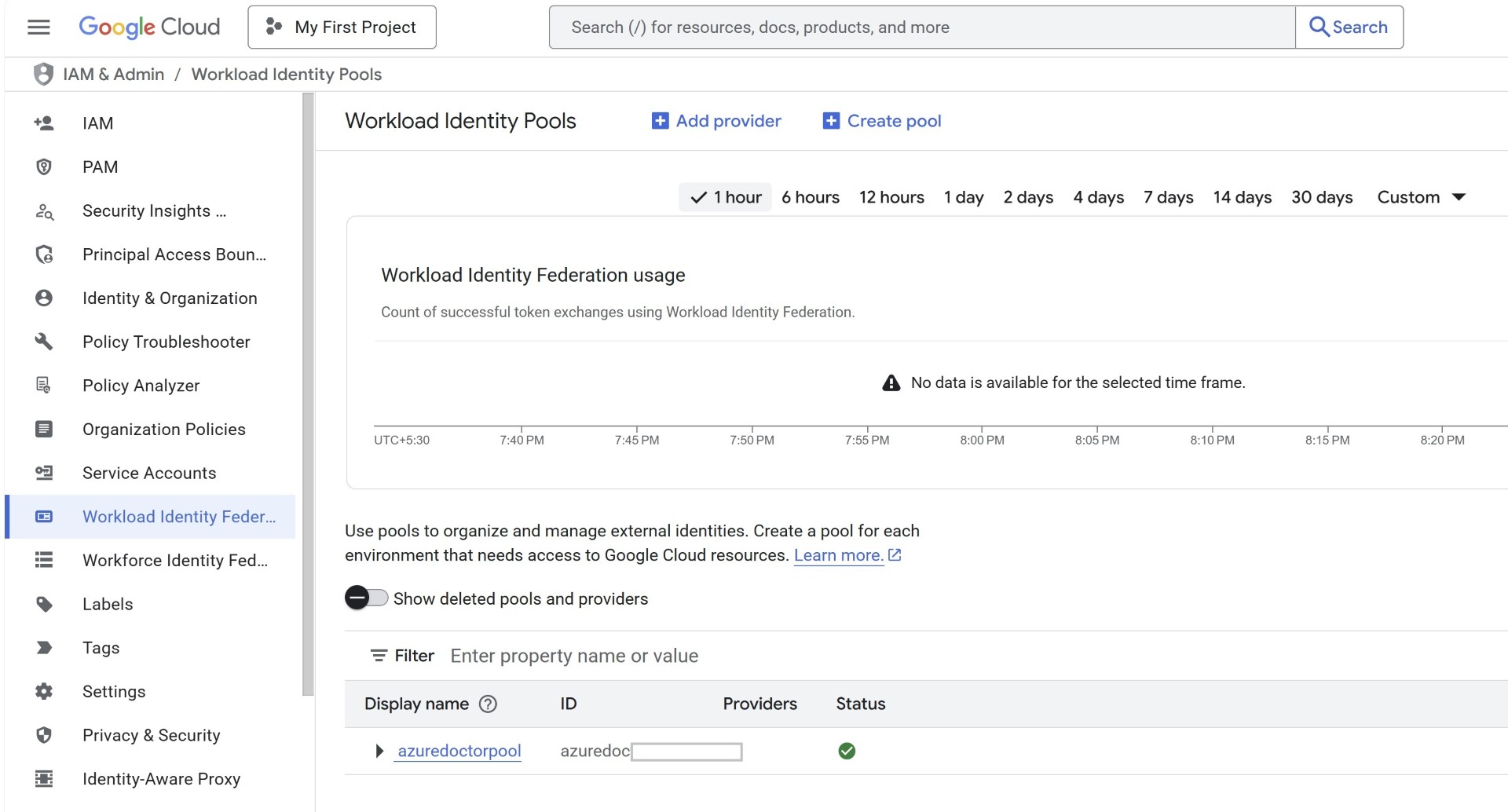Click the no-data warning icon
1508x812 pixels.
coord(891,382)
